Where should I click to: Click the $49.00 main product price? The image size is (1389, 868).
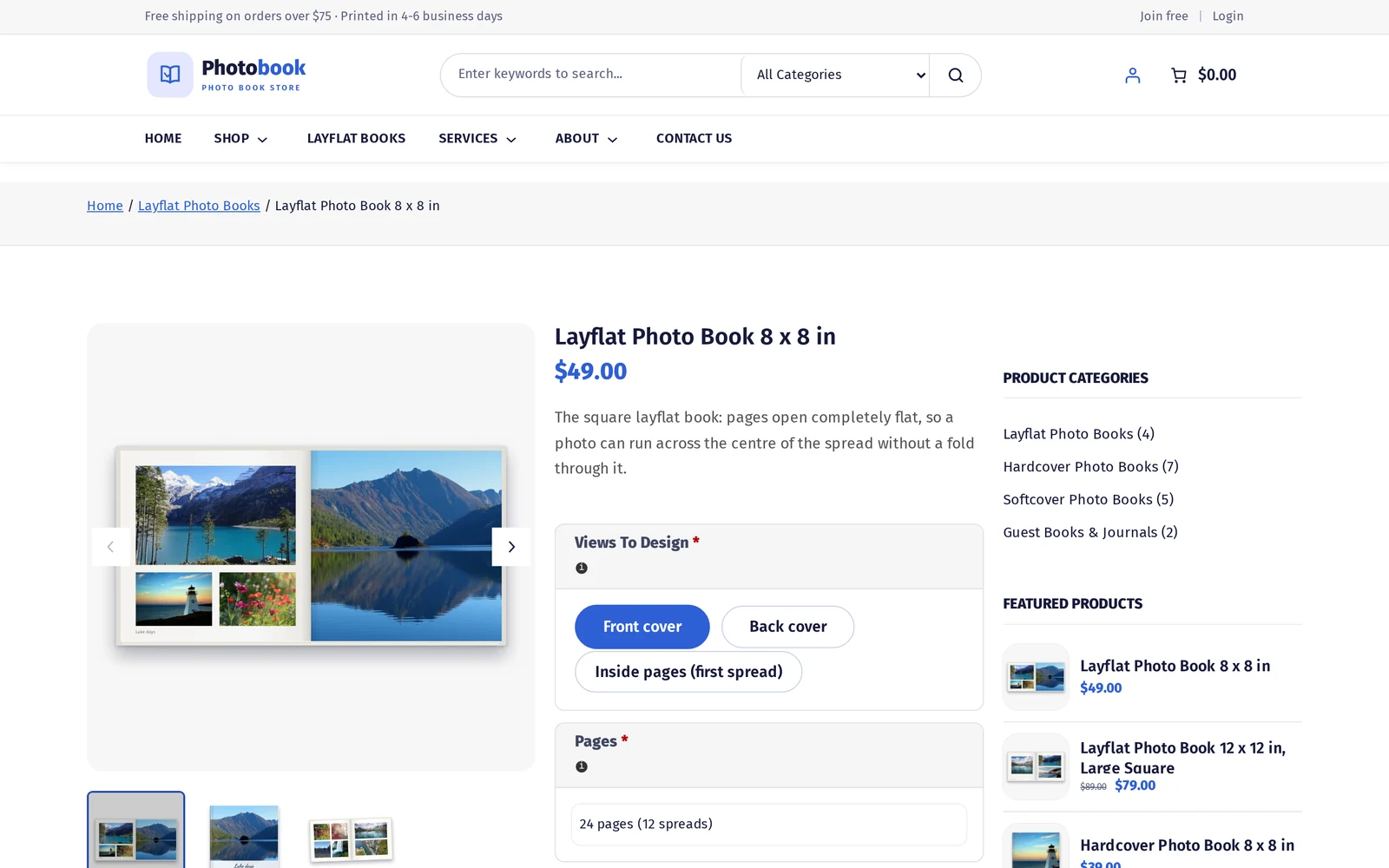[590, 372]
